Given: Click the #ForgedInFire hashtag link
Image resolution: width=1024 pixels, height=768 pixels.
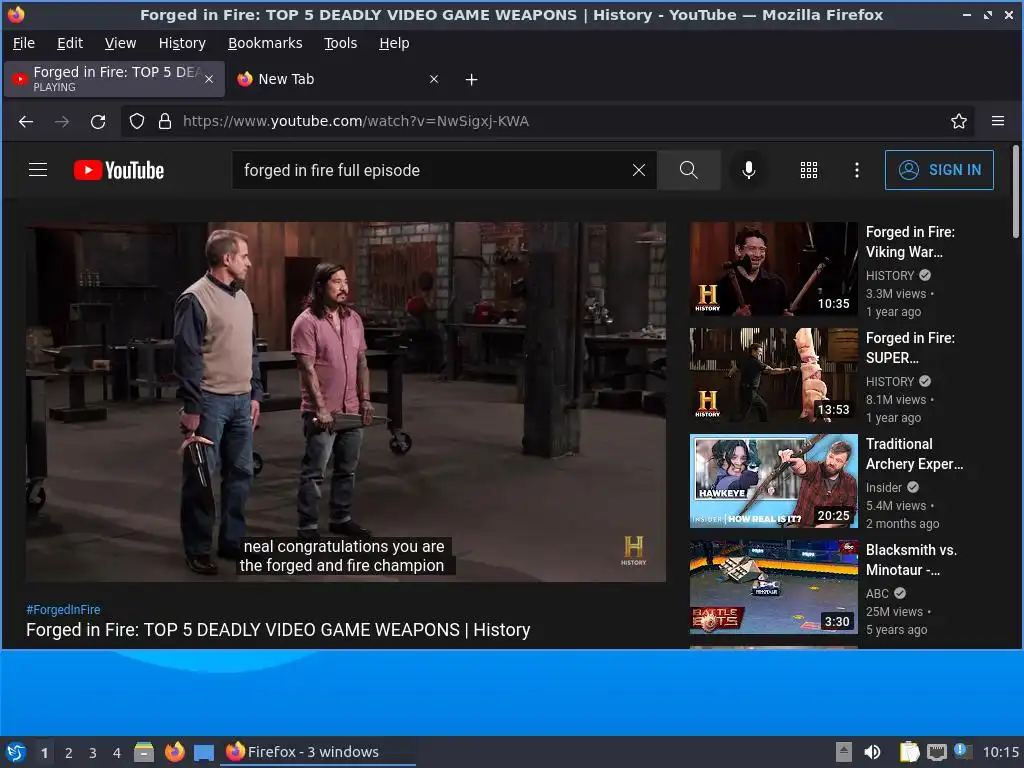Looking at the screenshot, I should click(x=63, y=609).
